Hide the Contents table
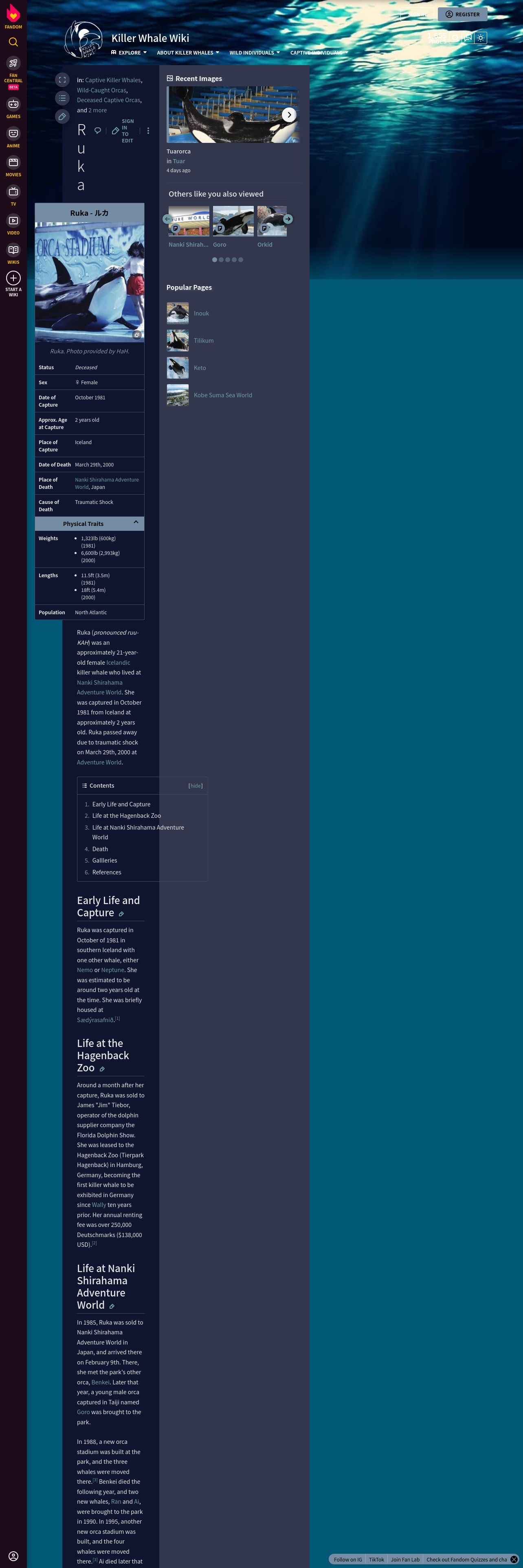 coord(196,786)
